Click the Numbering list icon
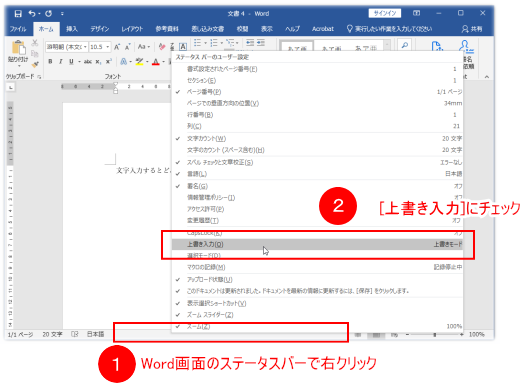This screenshot has height=383, width=523. [x=214, y=43]
